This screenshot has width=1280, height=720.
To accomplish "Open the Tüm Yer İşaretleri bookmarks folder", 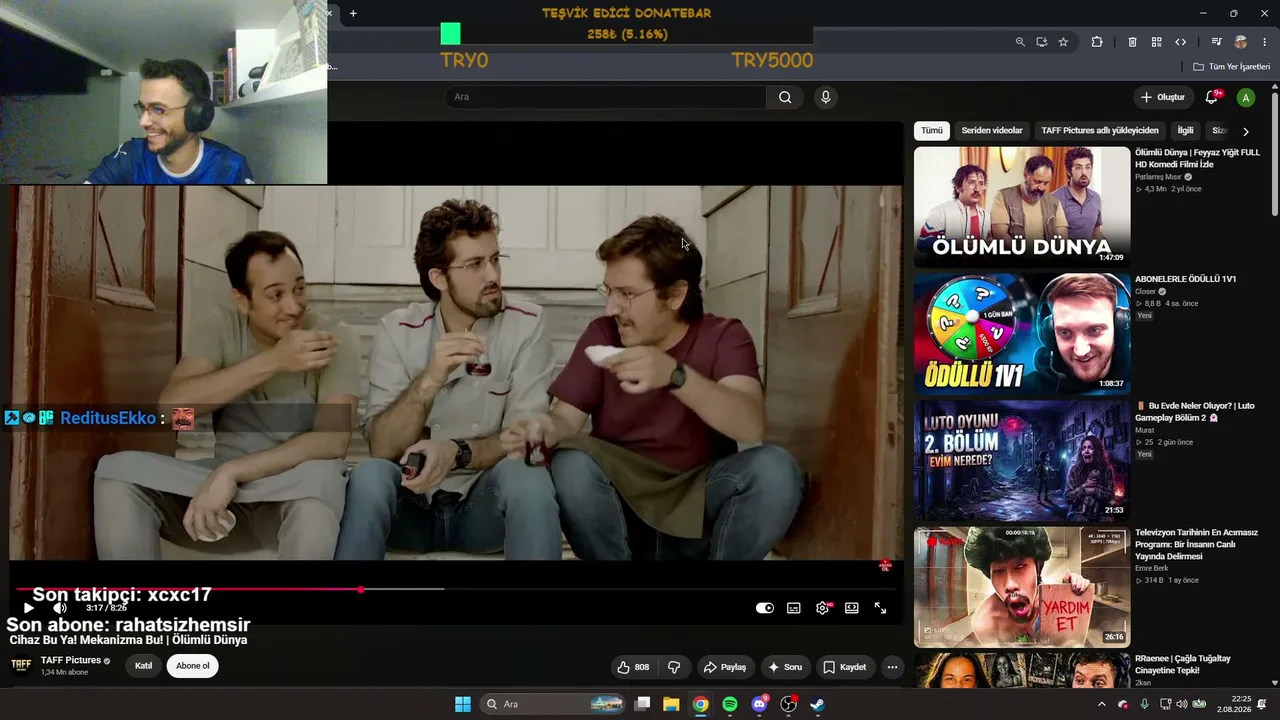I will point(1232,67).
